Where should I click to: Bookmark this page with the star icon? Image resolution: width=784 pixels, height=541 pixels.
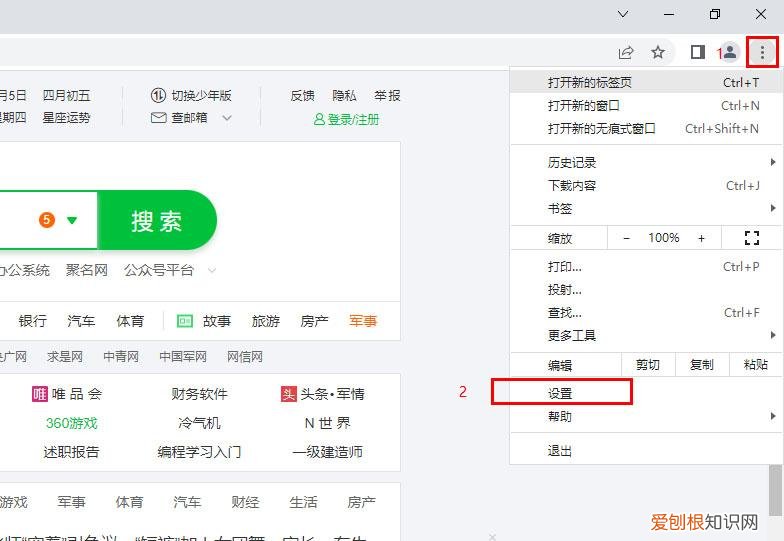tap(658, 52)
